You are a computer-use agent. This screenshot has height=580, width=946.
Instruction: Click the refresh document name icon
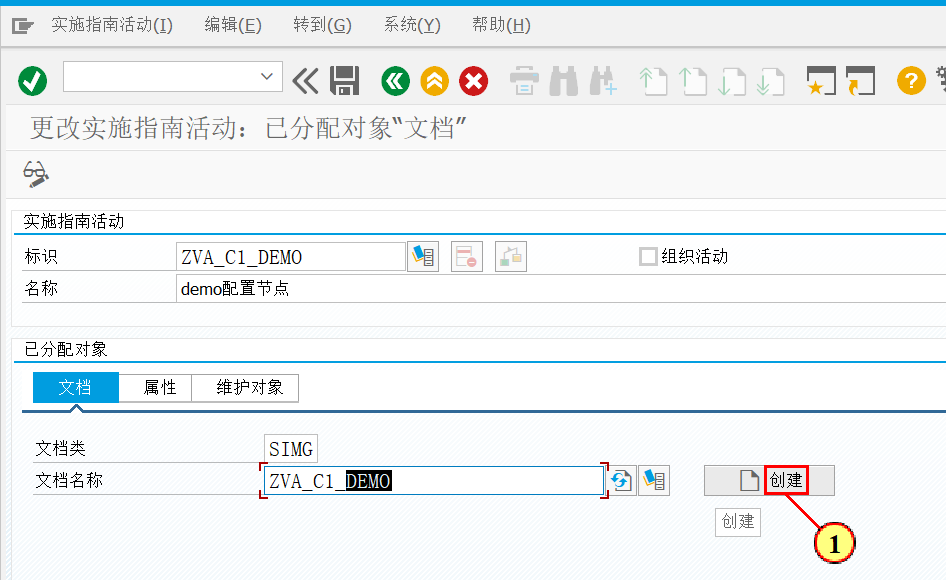[x=621, y=480]
